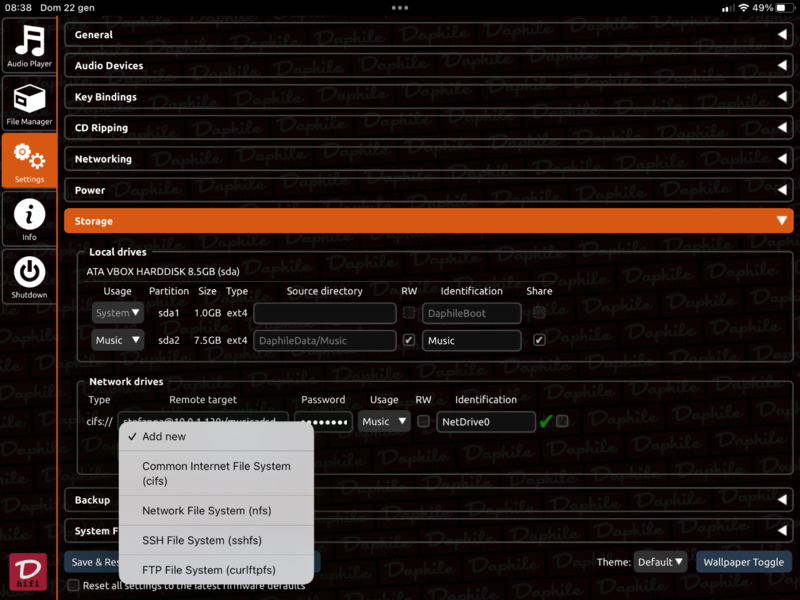The width and height of the screenshot is (800, 600).
Task: Select Network File System (nfs) option
Action: coord(206,510)
